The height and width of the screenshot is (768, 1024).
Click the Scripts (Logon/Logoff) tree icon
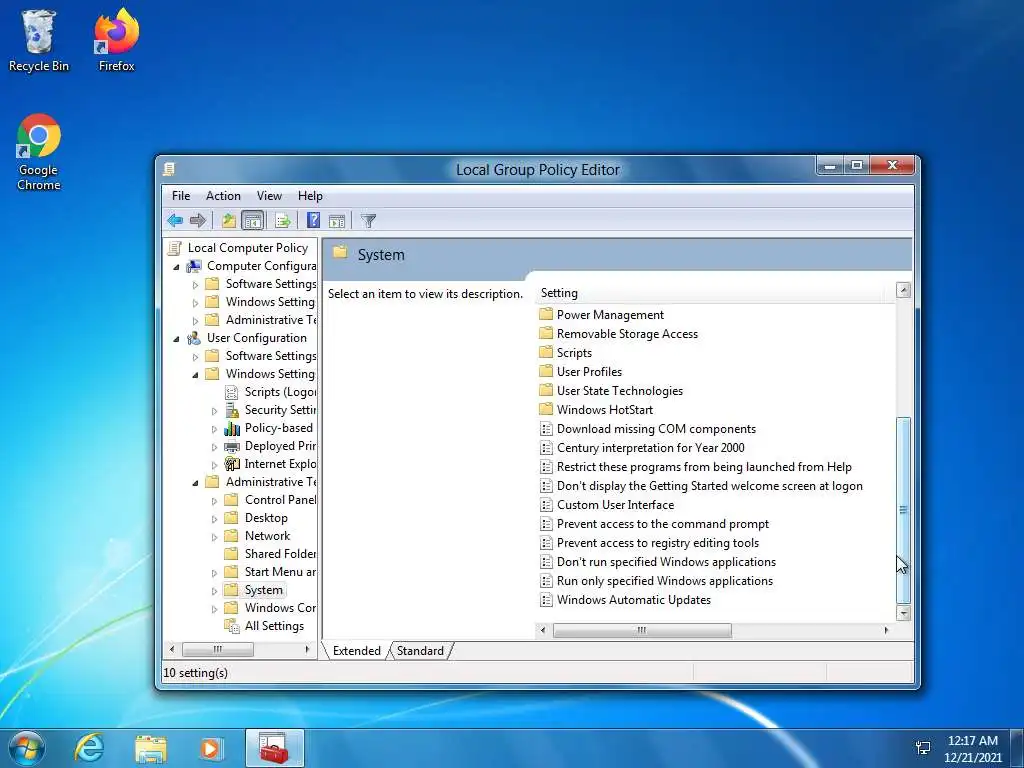point(231,392)
